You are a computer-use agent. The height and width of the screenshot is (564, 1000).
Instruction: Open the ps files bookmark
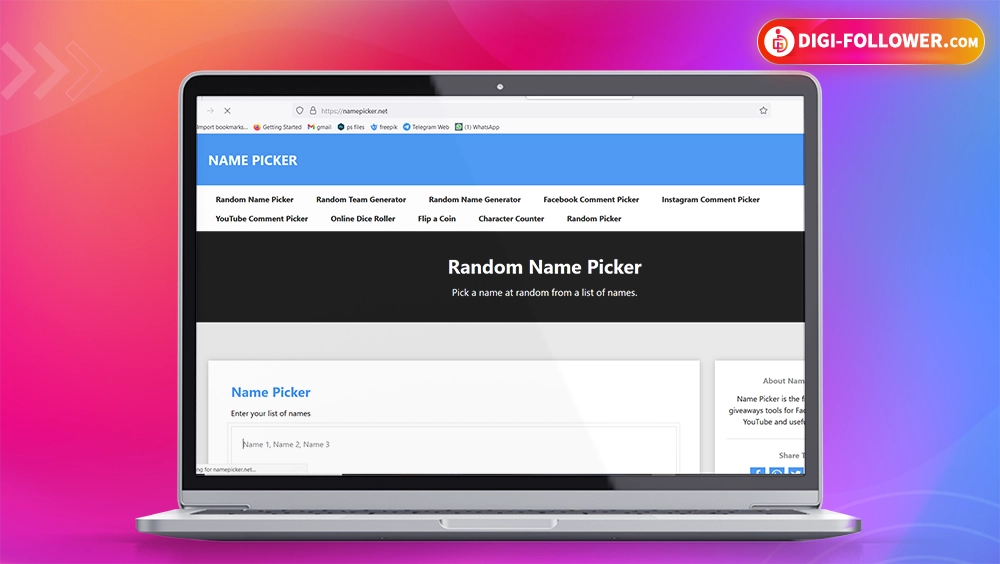coord(351,127)
